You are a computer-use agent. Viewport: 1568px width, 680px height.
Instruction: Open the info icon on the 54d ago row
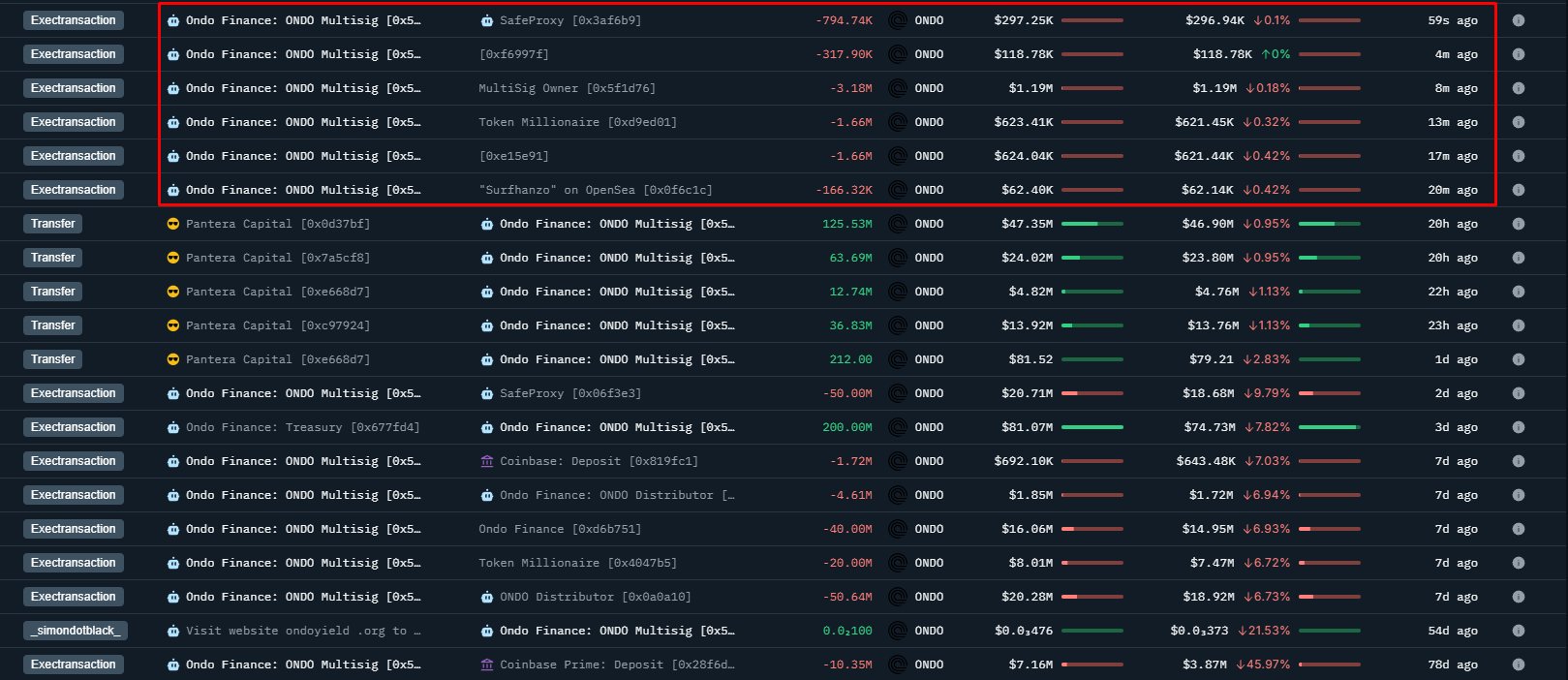(x=1518, y=631)
